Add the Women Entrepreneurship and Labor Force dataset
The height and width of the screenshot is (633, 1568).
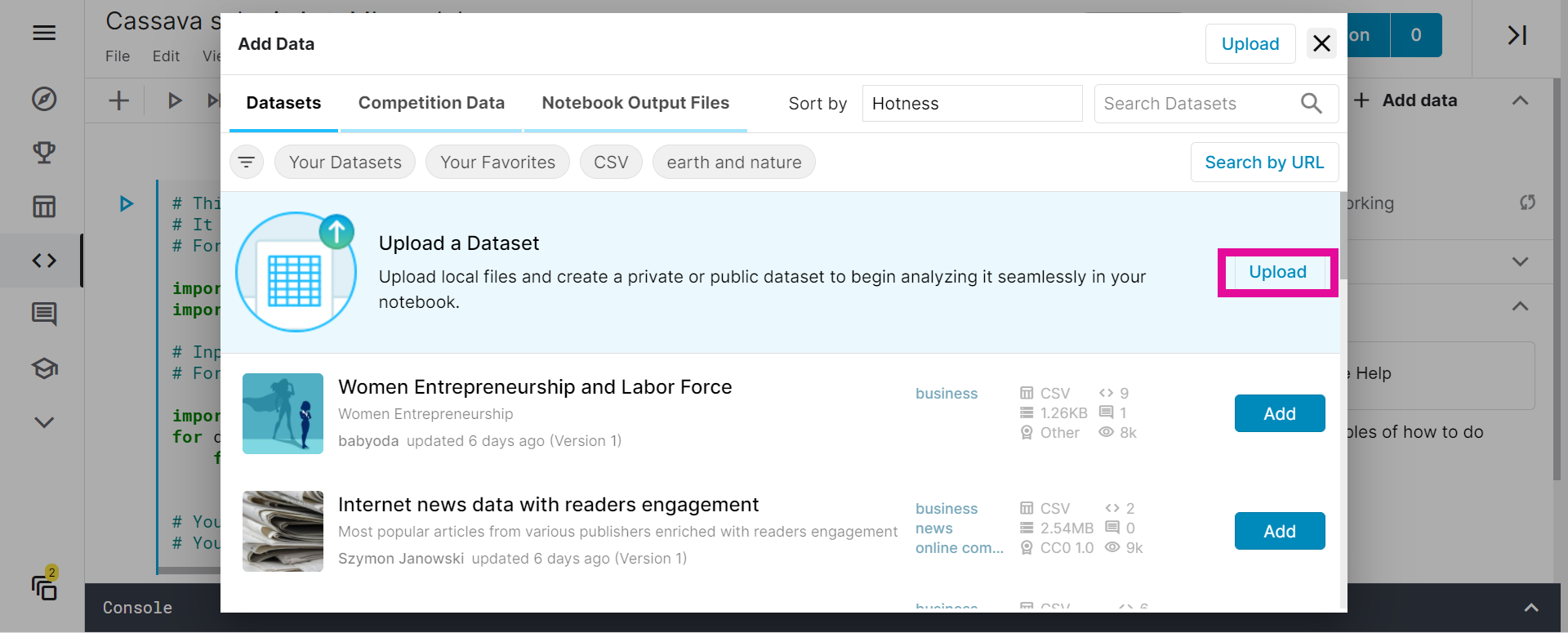[1279, 413]
